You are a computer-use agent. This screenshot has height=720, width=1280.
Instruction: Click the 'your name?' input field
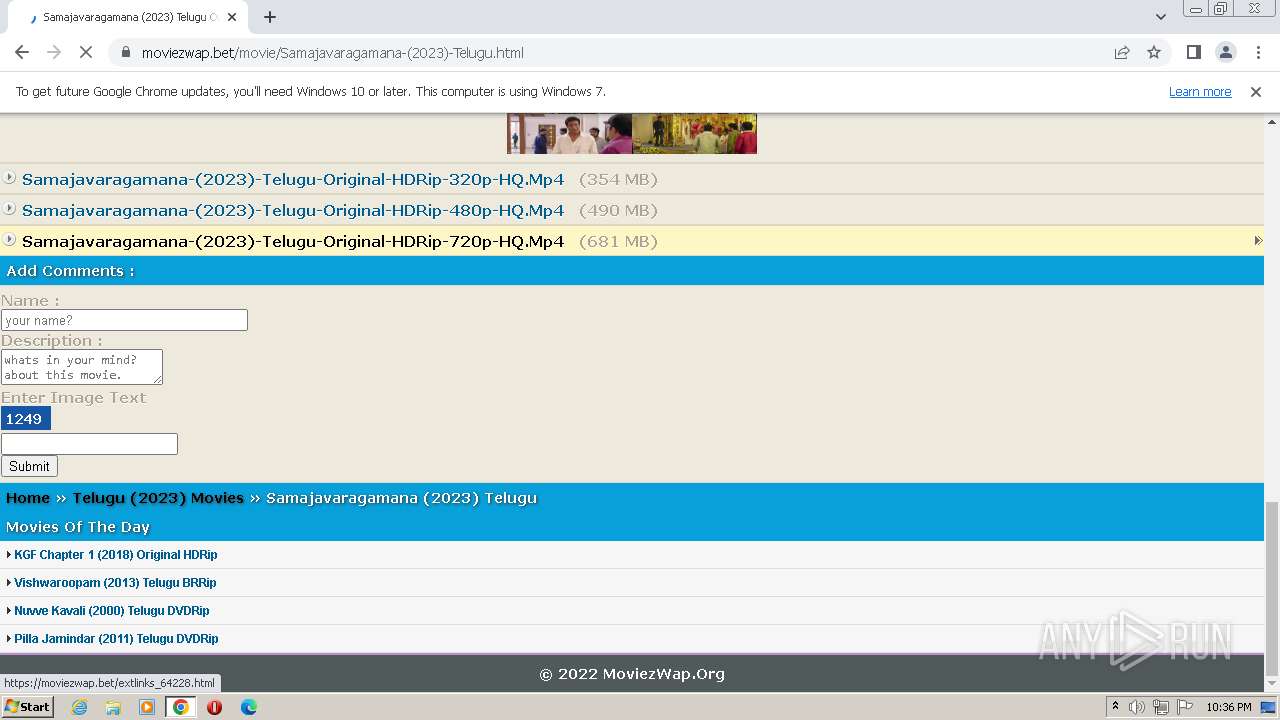124,320
